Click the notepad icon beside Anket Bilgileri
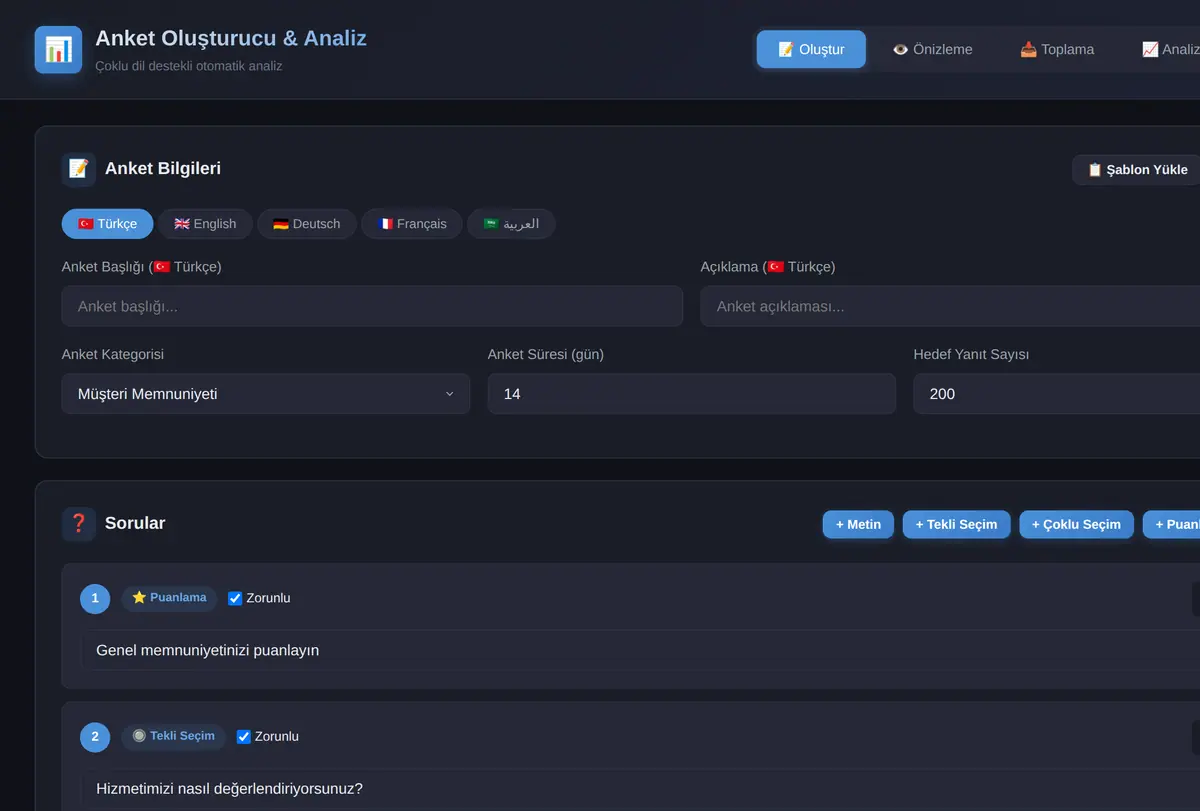1200x811 pixels. pyautogui.click(x=79, y=169)
